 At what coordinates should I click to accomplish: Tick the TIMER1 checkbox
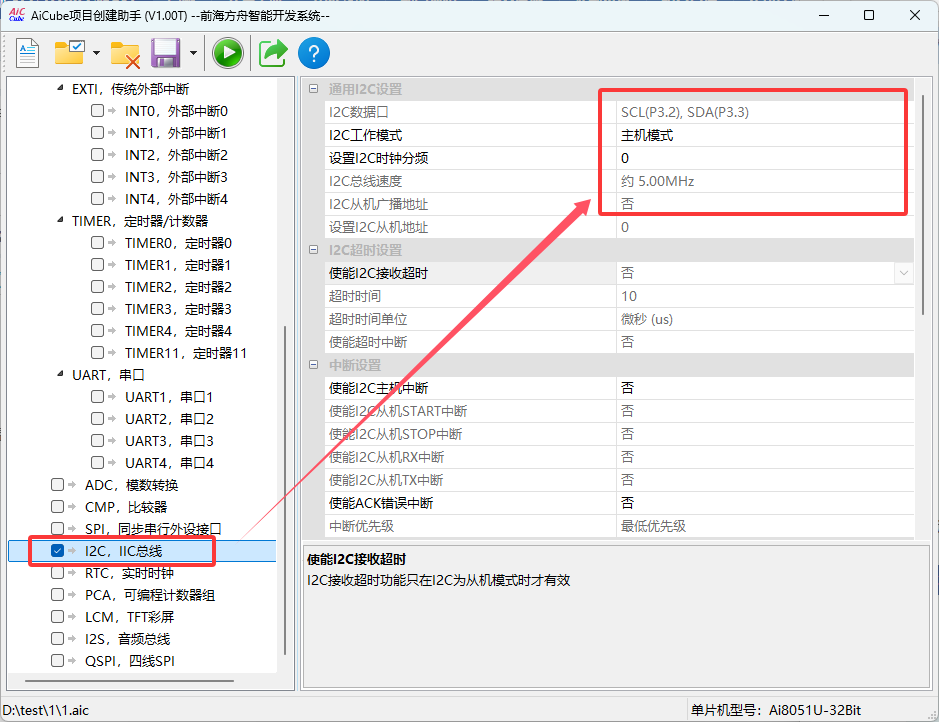pyautogui.click(x=97, y=265)
